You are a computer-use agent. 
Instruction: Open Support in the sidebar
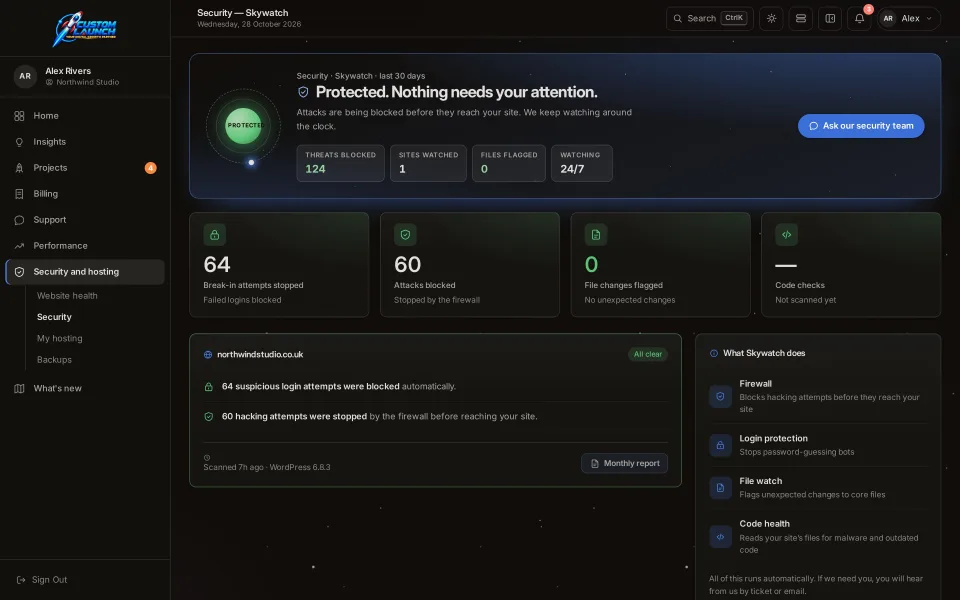[x=84, y=220]
